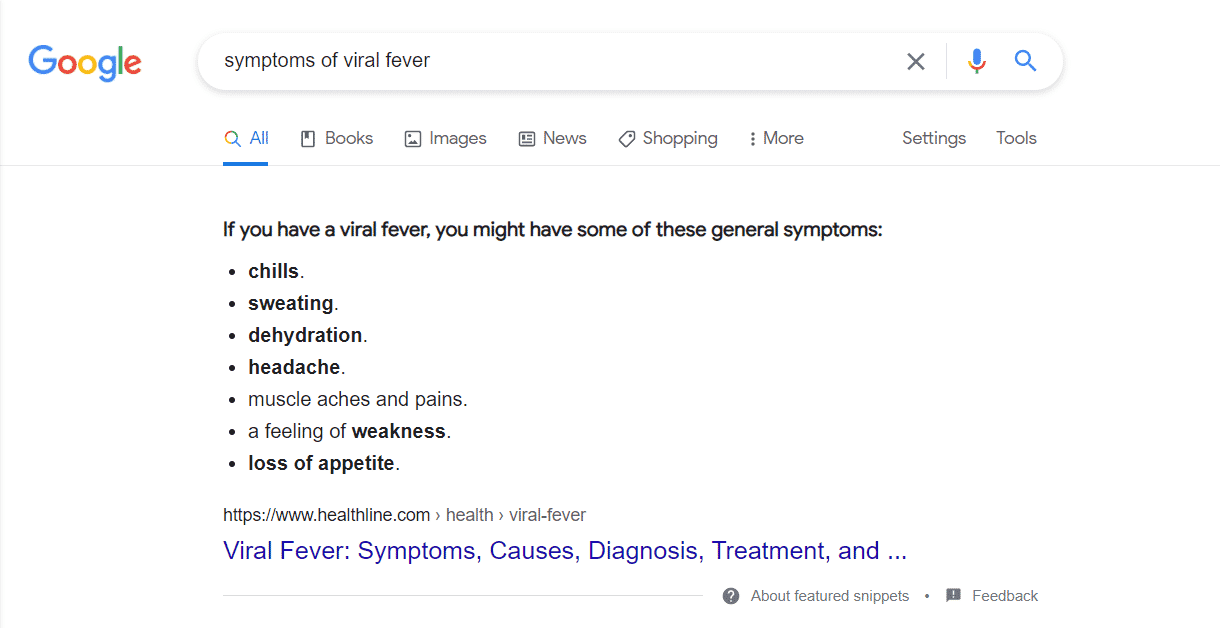
Task: Open the Settings menu
Action: tap(933, 139)
